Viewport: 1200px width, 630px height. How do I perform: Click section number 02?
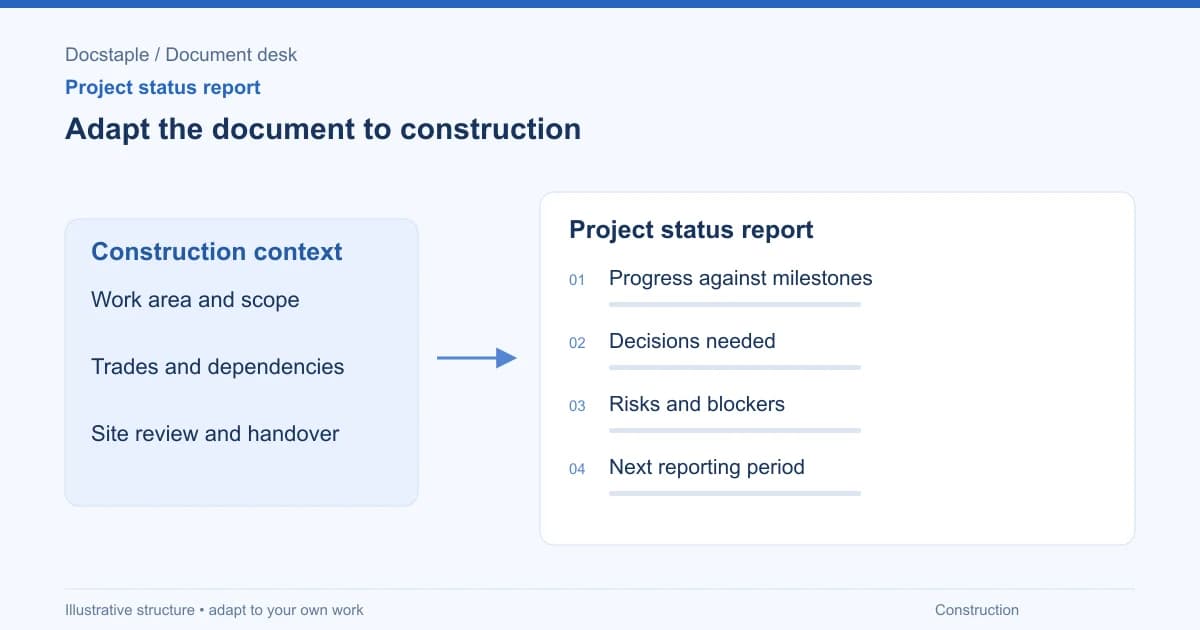click(577, 343)
